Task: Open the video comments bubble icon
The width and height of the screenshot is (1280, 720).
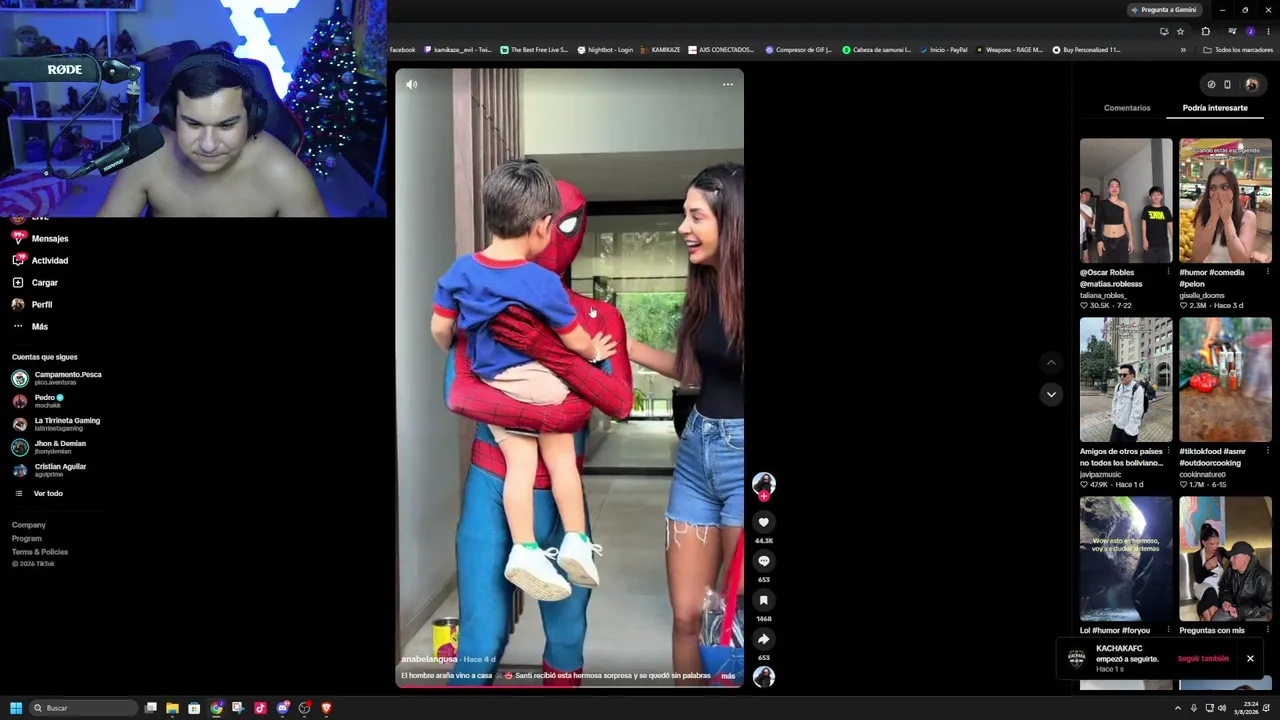Action: (x=763, y=561)
